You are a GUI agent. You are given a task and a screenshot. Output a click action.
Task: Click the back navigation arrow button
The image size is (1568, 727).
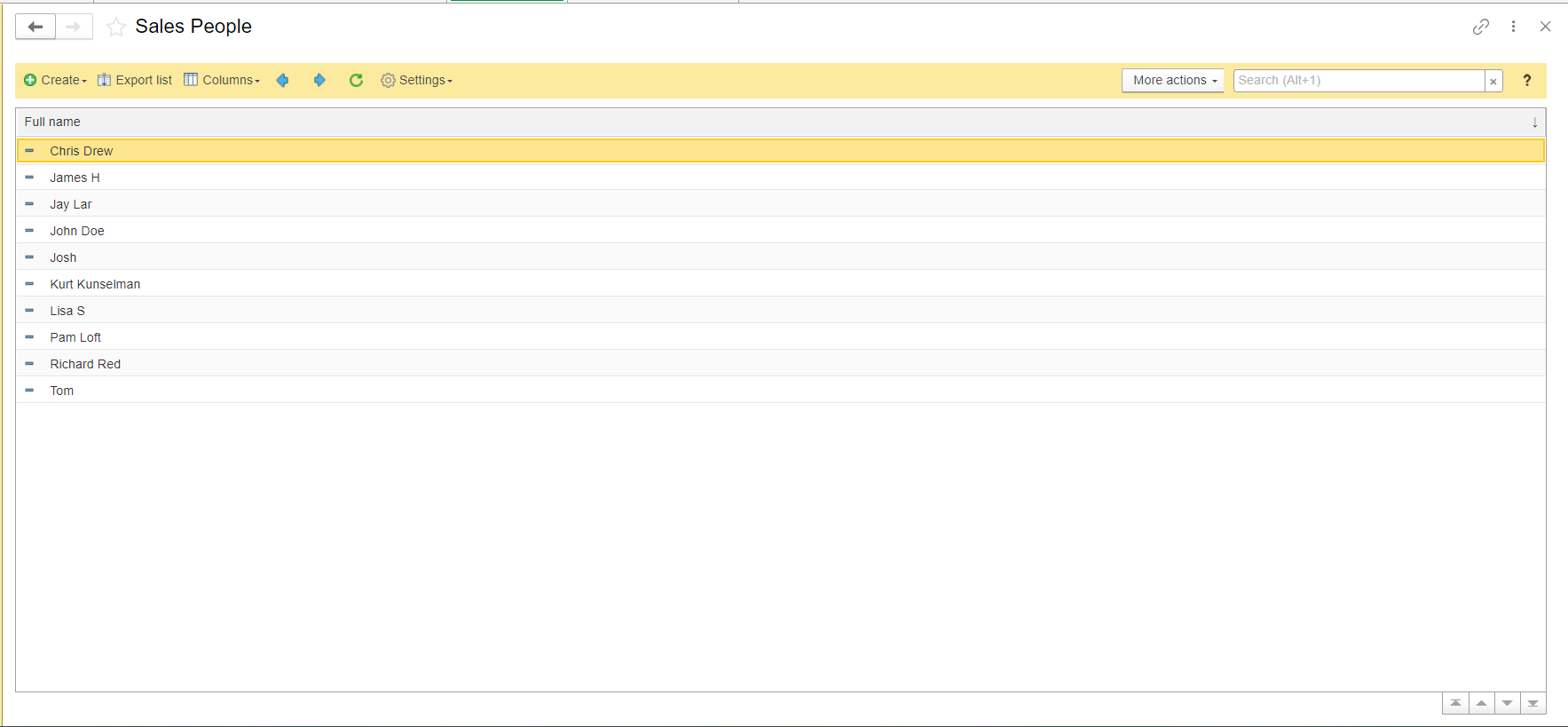click(35, 27)
